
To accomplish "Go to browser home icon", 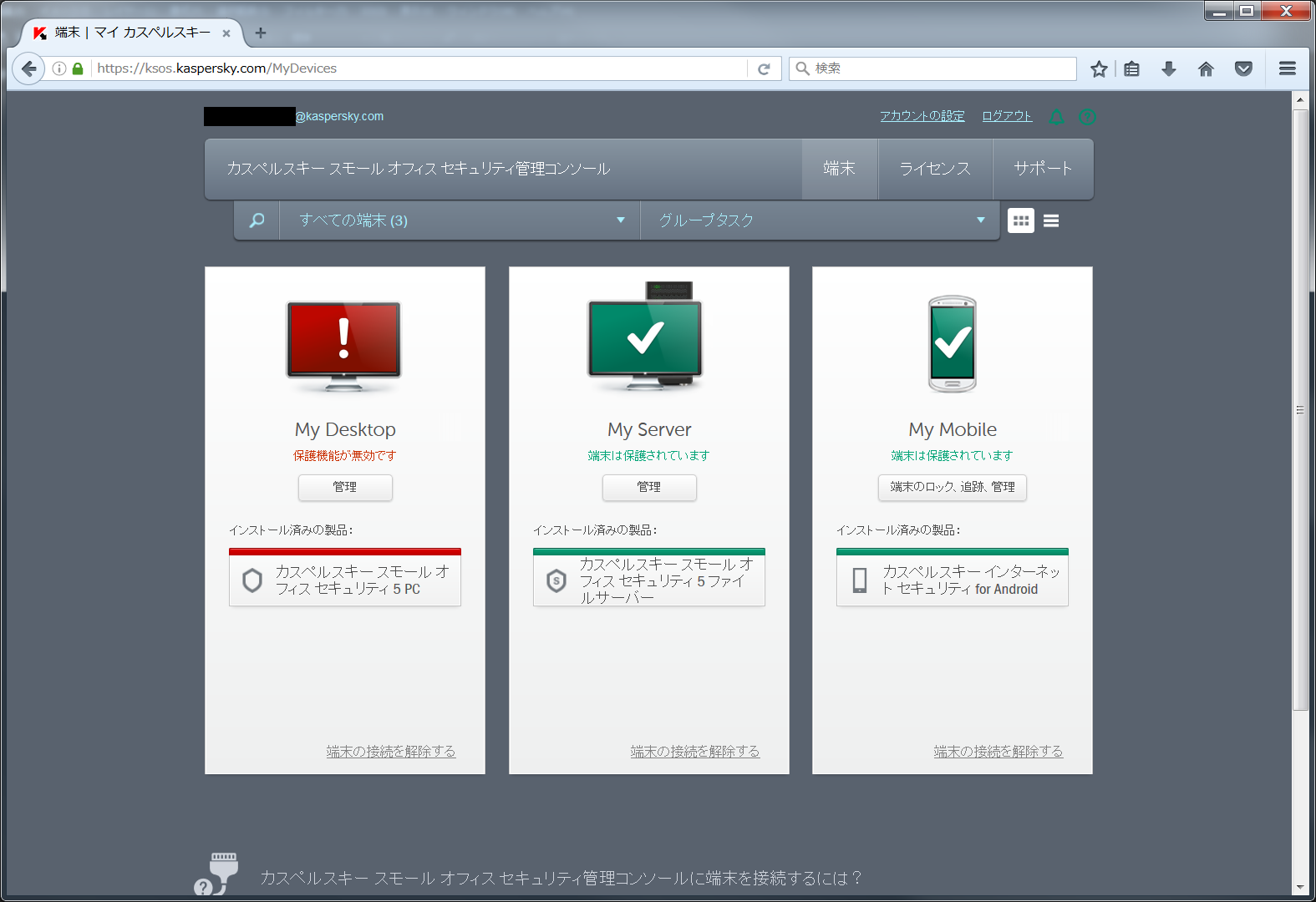I will coord(1206,68).
